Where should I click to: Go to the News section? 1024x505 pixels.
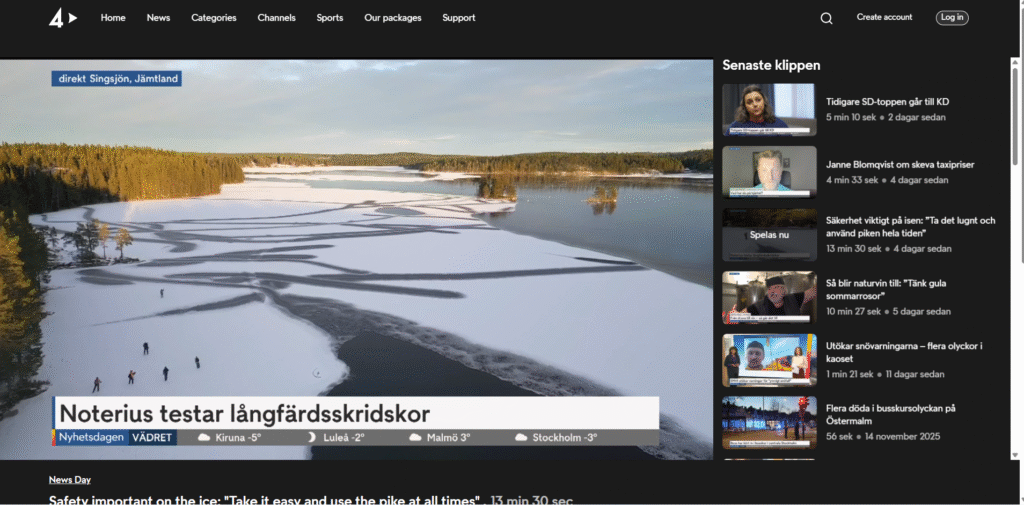[x=158, y=18]
